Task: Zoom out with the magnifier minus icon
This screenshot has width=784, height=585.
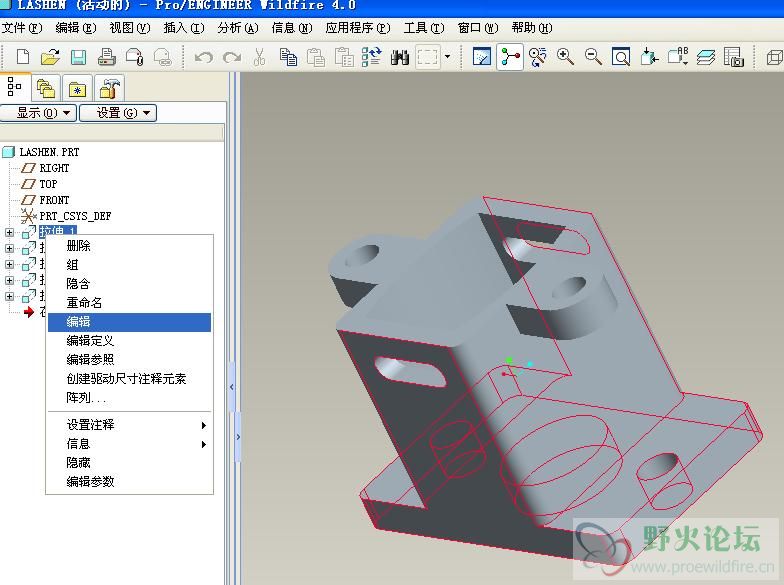Action: tap(593, 57)
